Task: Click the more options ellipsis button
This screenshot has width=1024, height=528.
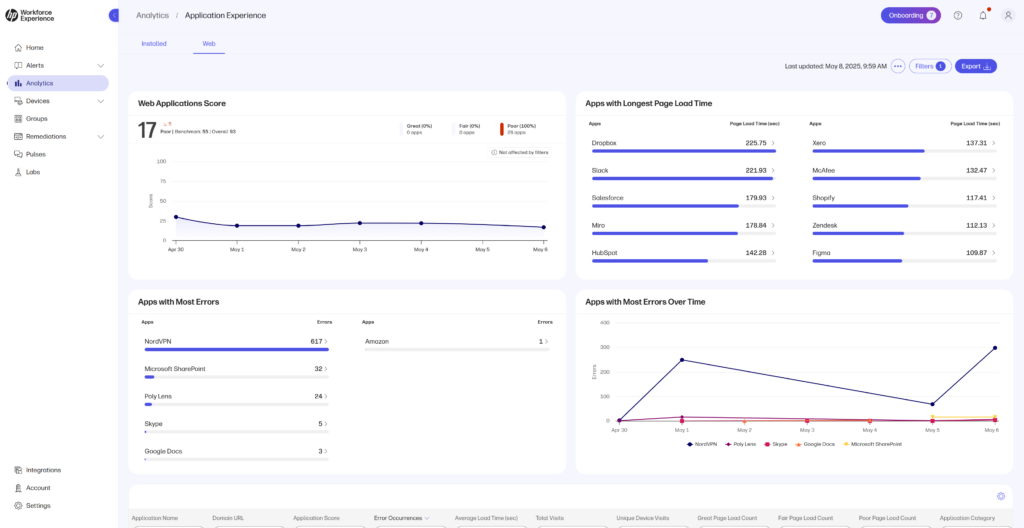Action: [898, 66]
